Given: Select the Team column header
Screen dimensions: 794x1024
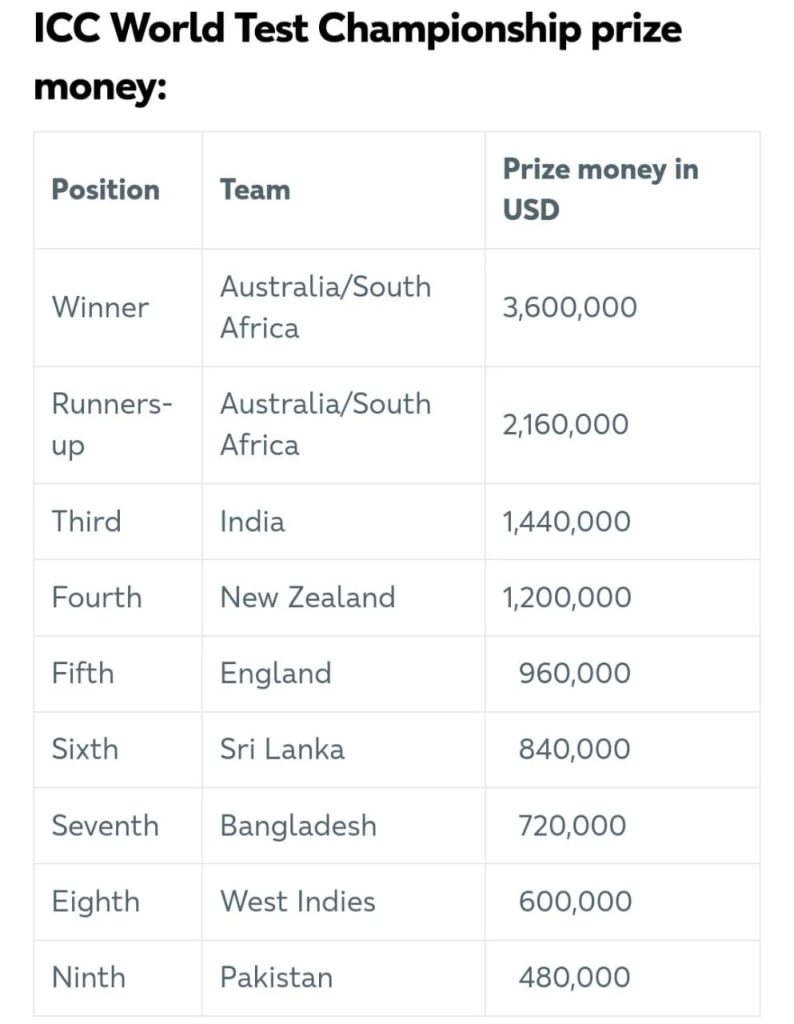Looking at the screenshot, I should (x=255, y=190).
